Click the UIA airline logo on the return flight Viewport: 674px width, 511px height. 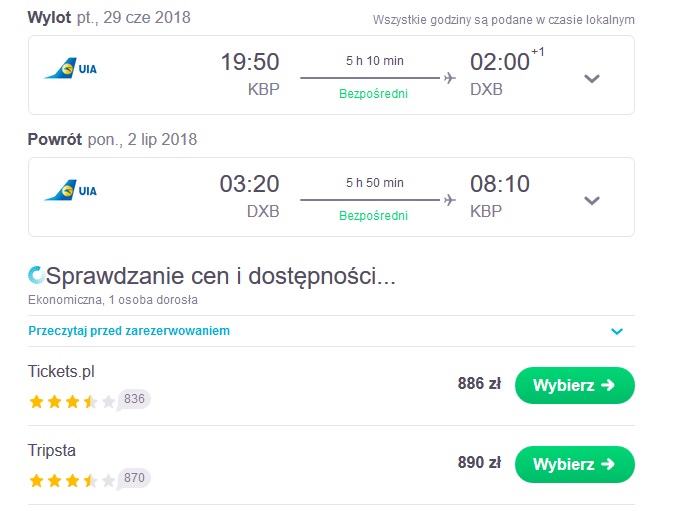[71, 190]
